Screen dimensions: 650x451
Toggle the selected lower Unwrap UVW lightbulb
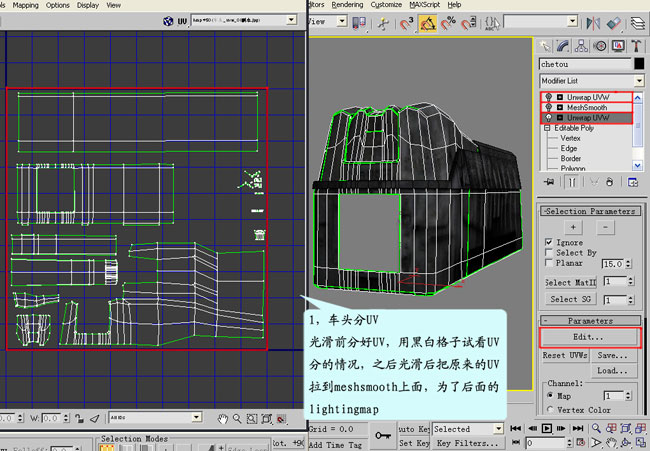click(x=548, y=118)
